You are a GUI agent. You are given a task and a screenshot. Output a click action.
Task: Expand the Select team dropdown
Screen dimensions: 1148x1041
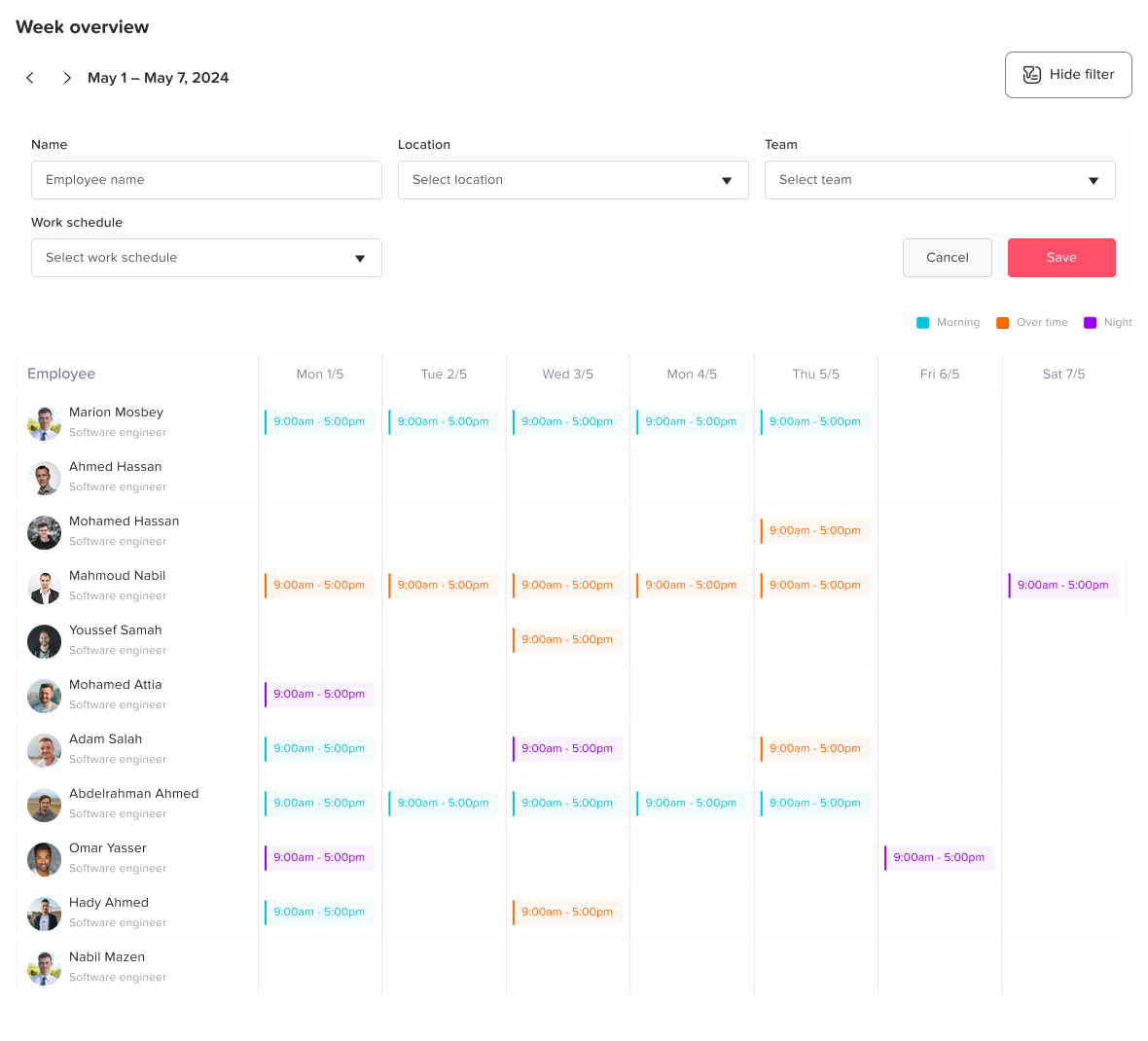(x=940, y=180)
